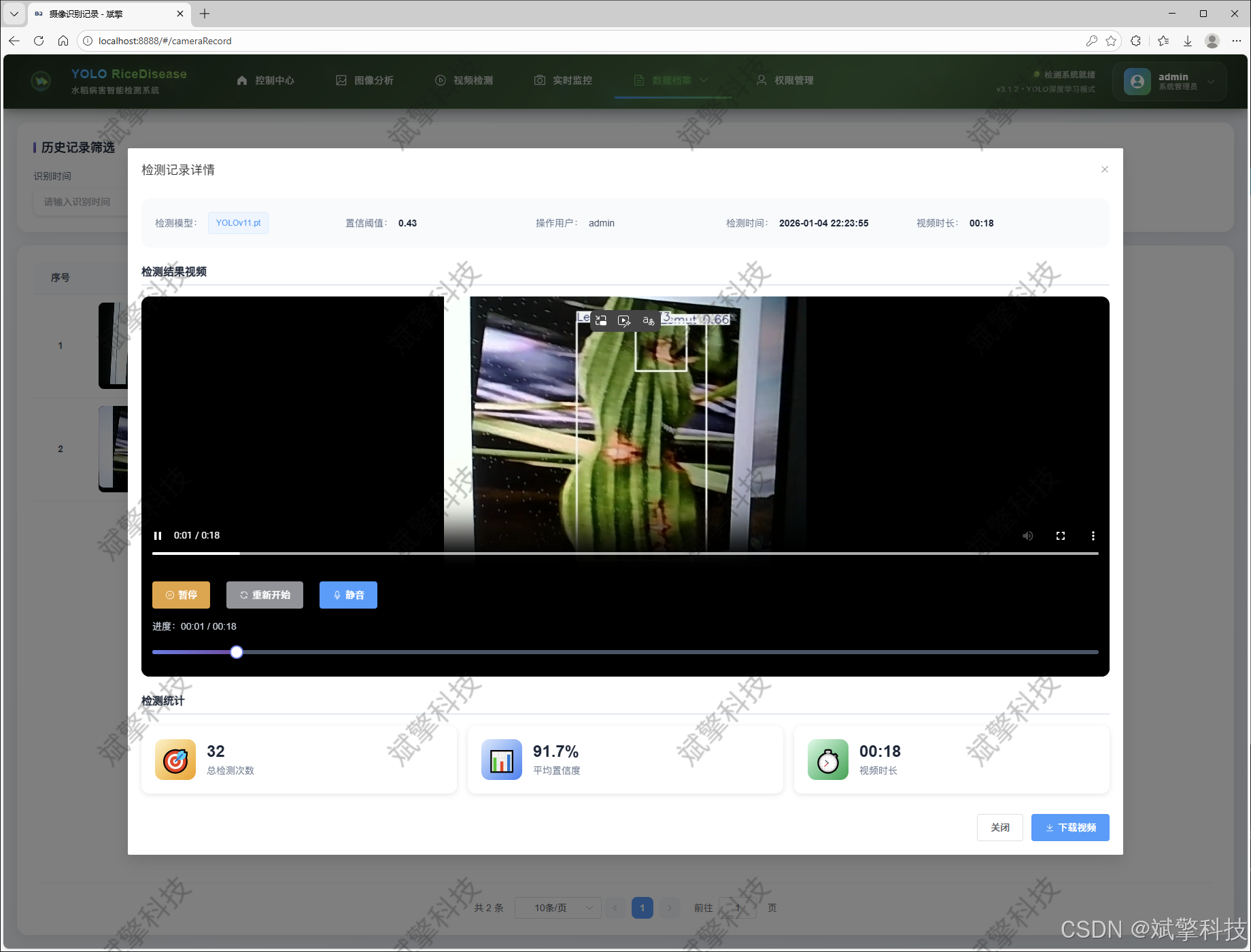The image size is (1251, 952).
Task: Click the target icon for total detections
Action: [x=175, y=760]
